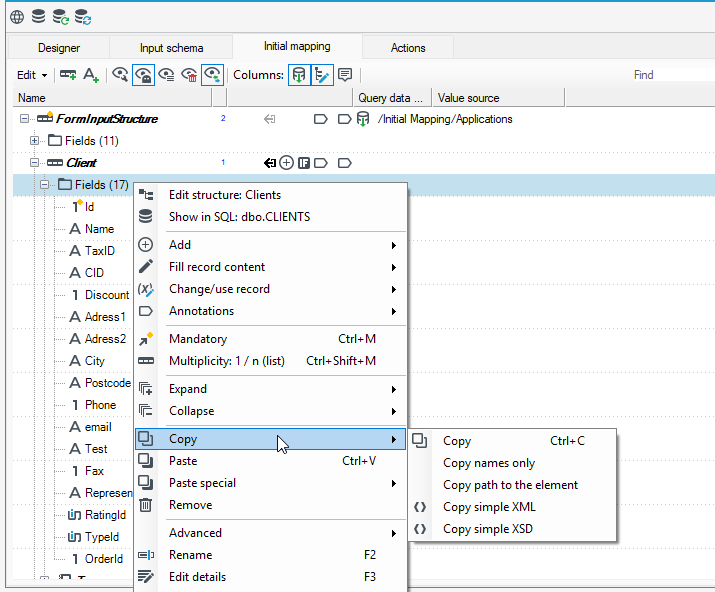
Task: Open the Annotations submenu
Action: [270, 311]
